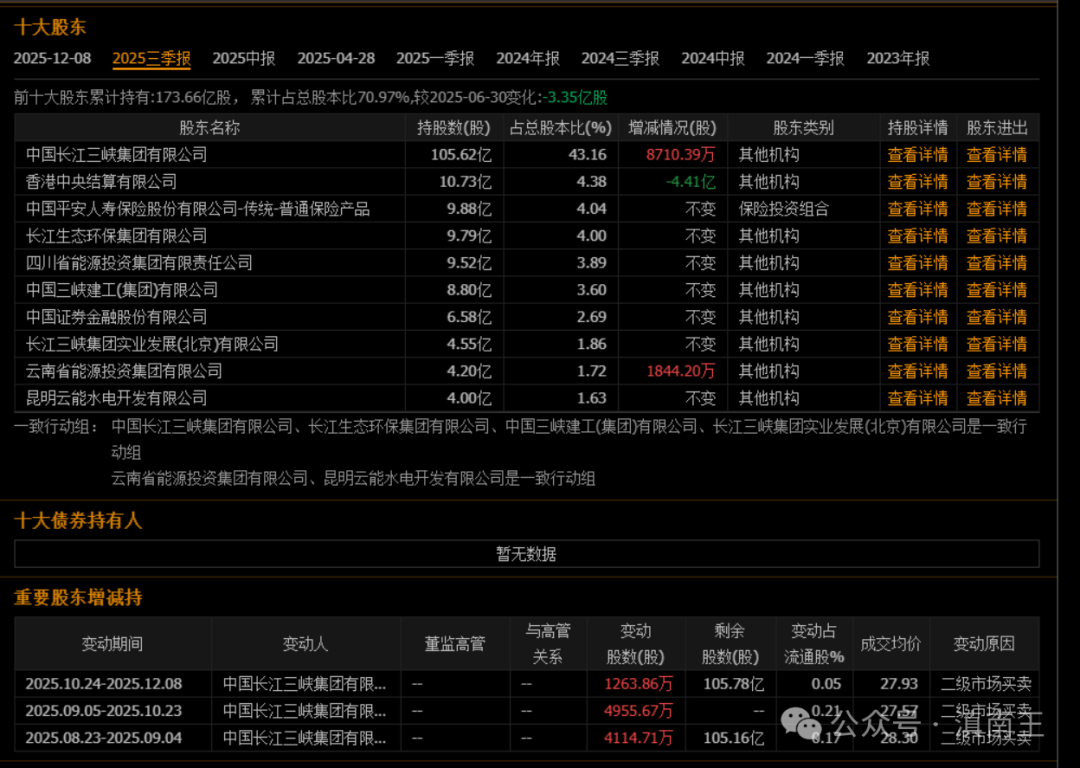
Task: Select the 2025.10.24-2025.12.08 period row
Action: point(526,684)
